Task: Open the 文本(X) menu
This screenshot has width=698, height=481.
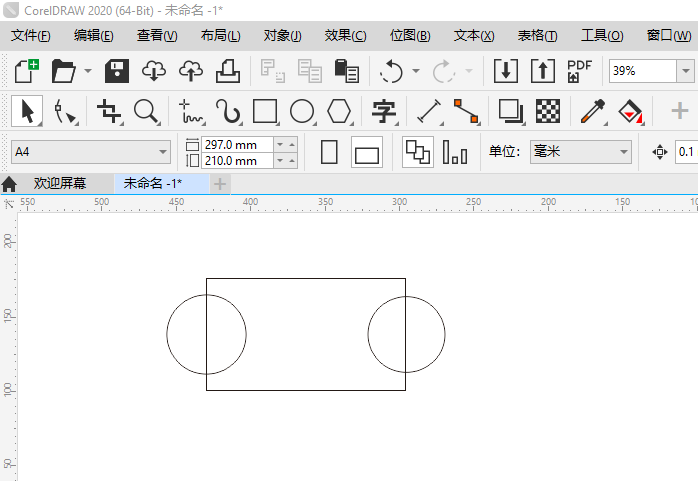Action: 474,36
